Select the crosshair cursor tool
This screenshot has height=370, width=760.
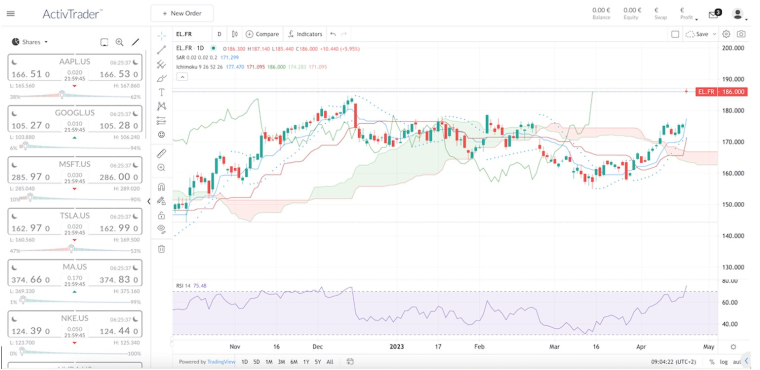coord(162,35)
